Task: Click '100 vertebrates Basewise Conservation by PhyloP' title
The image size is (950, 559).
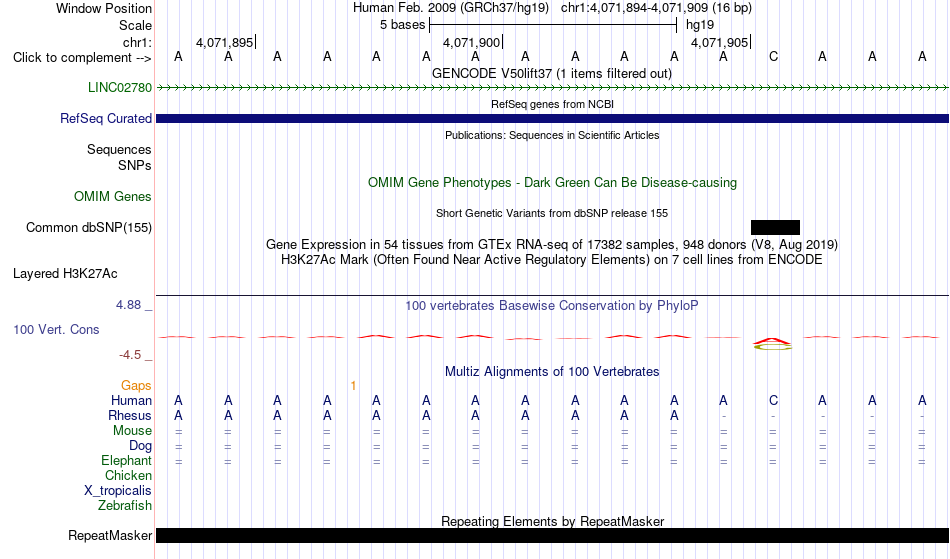Action: pos(551,305)
